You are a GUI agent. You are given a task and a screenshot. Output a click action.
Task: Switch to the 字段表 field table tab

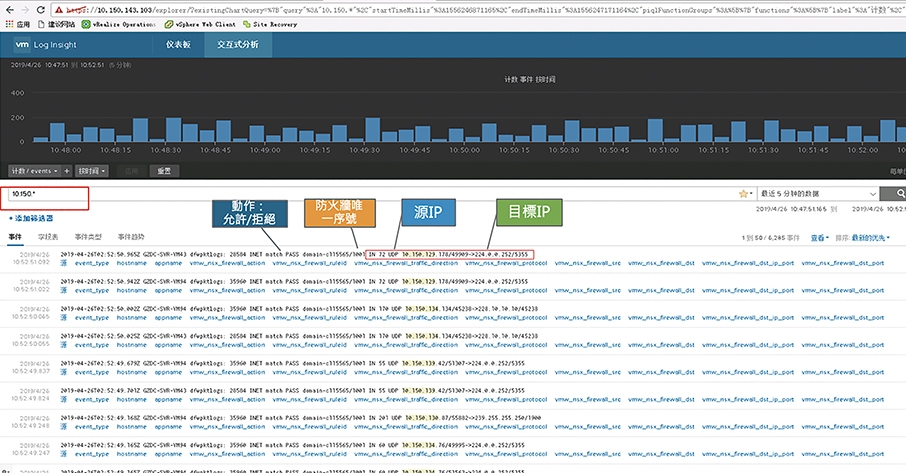[x=48, y=237]
